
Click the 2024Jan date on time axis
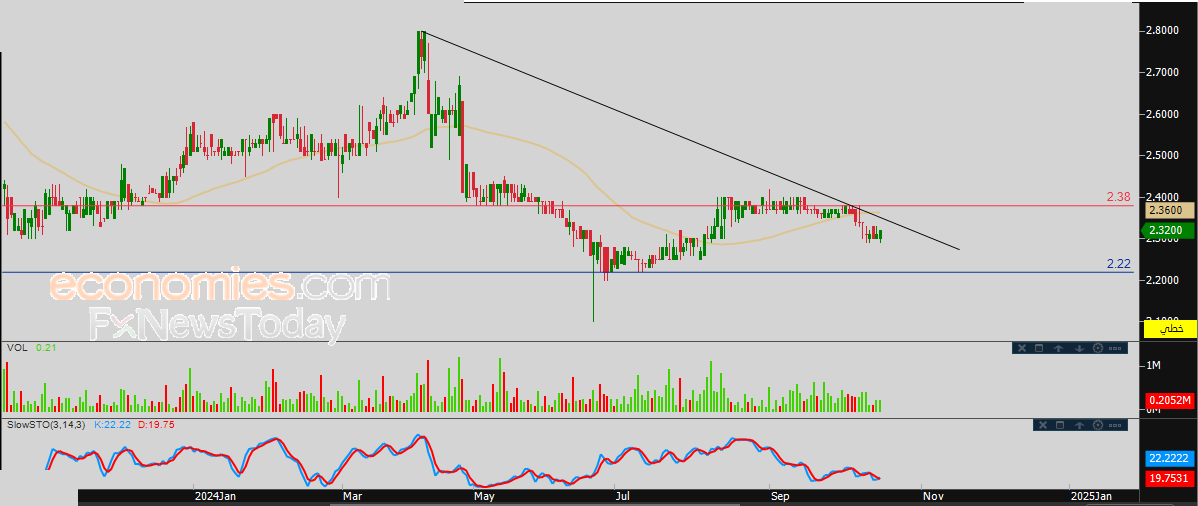click(215, 496)
